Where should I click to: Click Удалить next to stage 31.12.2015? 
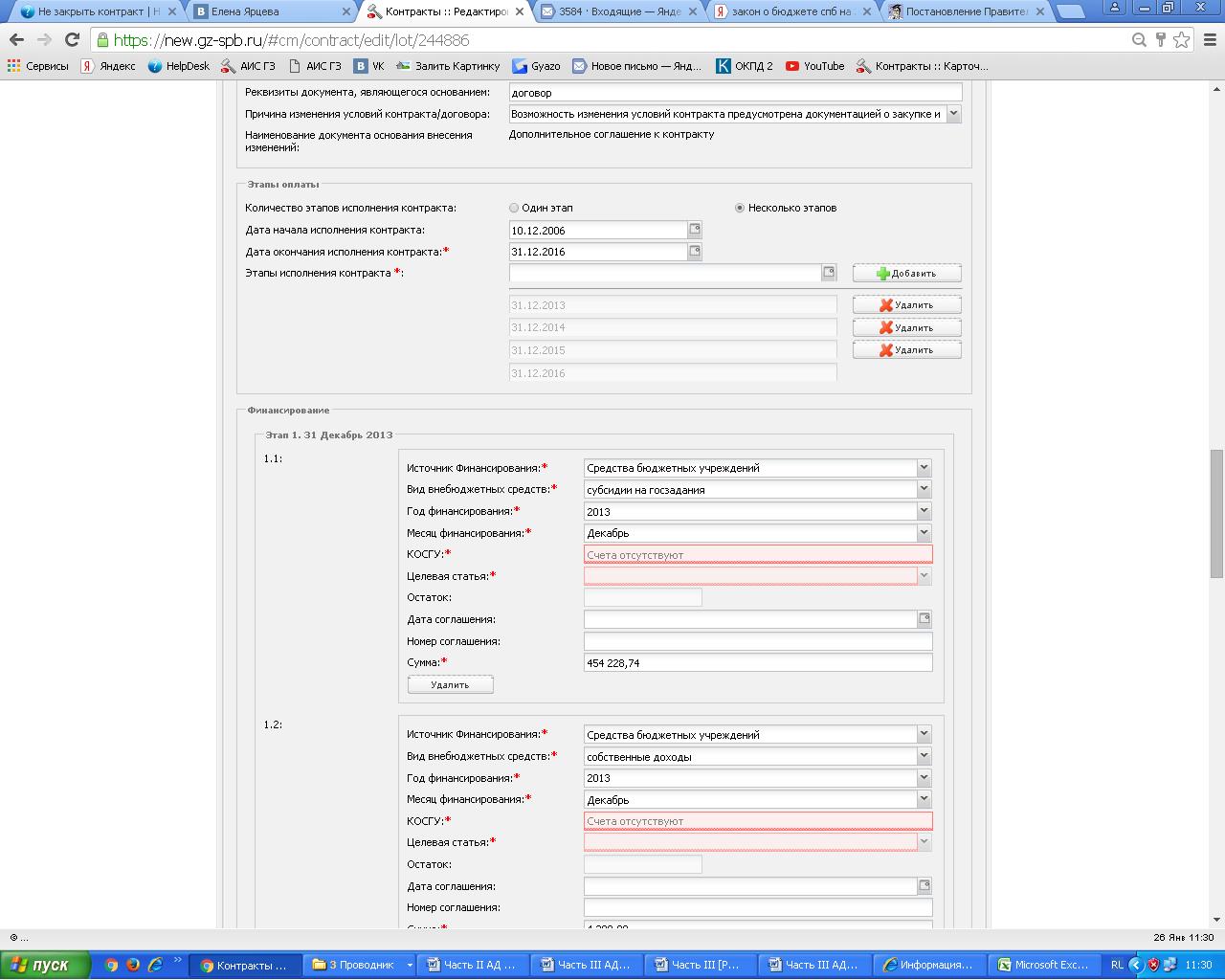tap(907, 350)
